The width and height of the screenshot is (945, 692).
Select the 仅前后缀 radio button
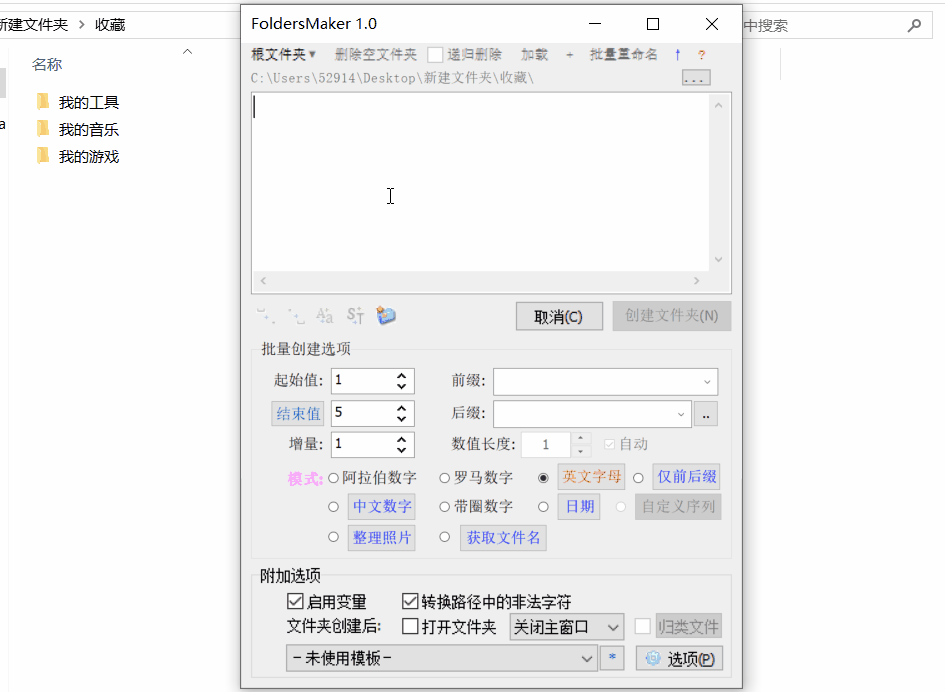click(x=638, y=478)
